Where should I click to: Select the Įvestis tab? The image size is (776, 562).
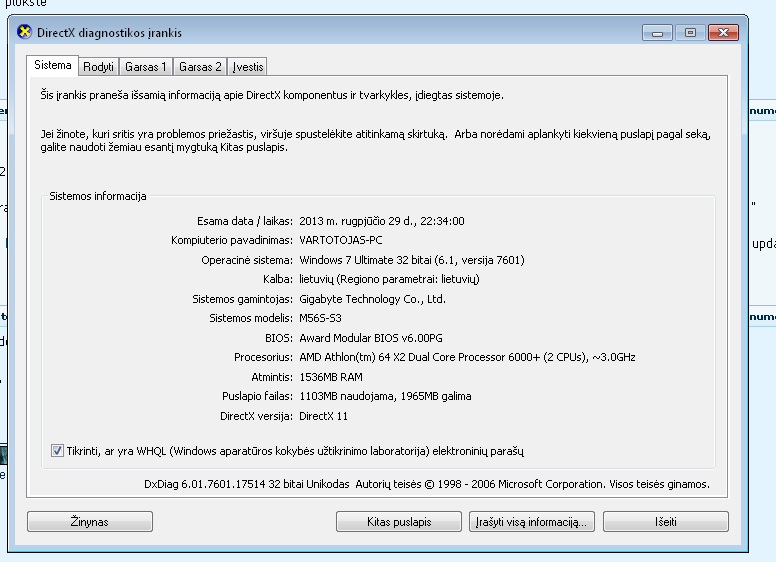(247, 67)
